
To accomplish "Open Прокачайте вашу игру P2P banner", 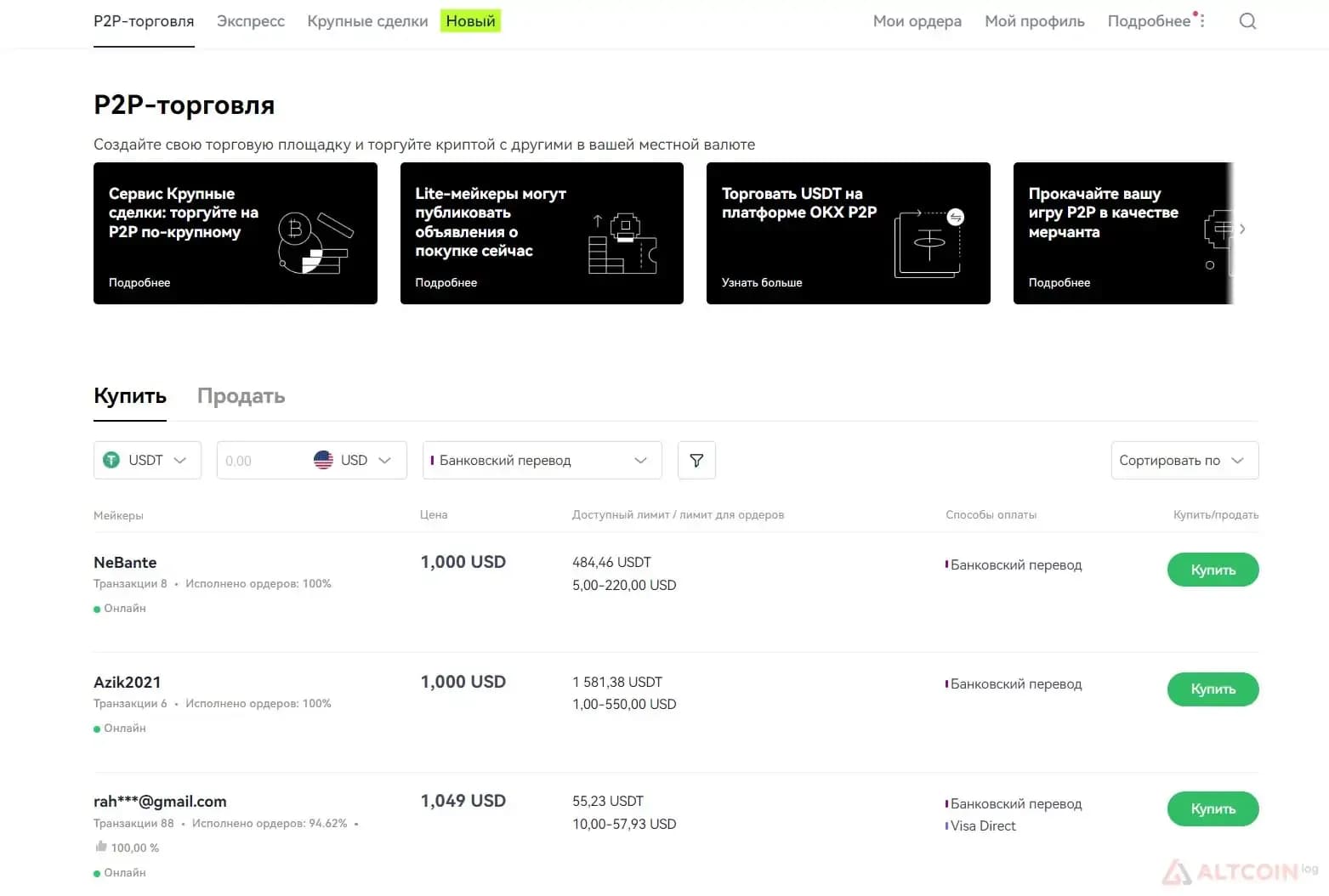I will (x=1122, y=233).
